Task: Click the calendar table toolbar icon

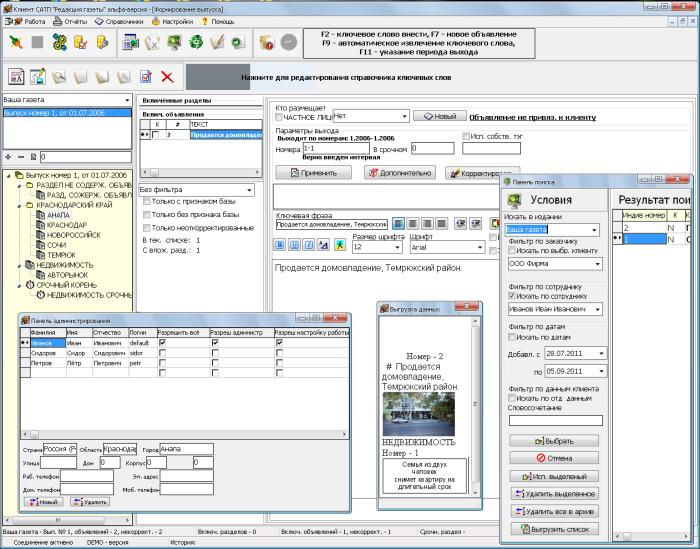Action: [x=128, y=42]
